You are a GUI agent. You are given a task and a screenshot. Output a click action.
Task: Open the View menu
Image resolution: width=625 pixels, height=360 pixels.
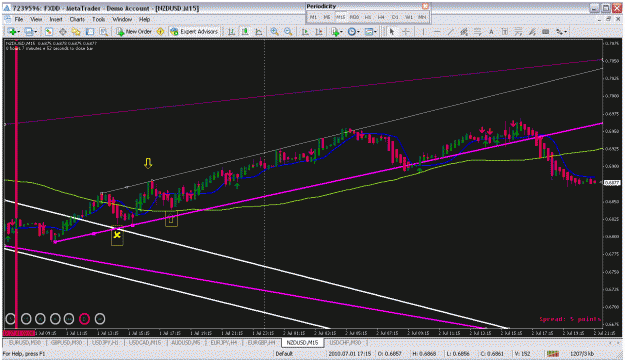point(36,19)
